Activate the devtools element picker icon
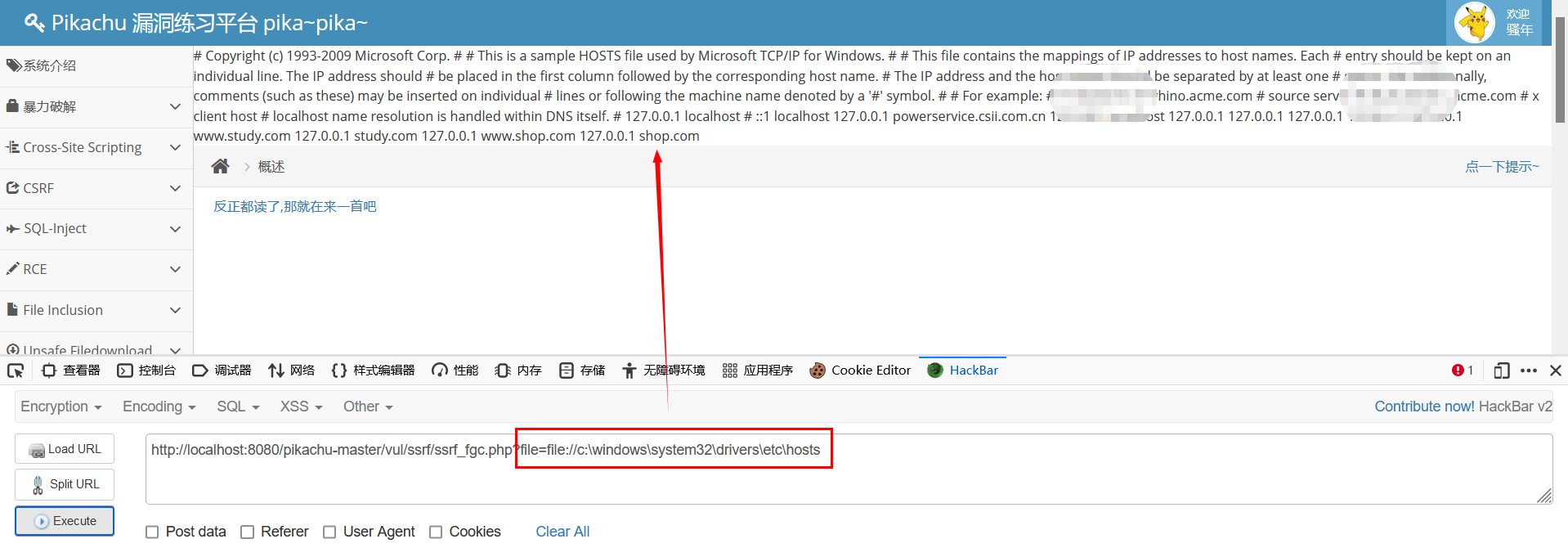The width and height of the screenshot is (1568, 548). [x=16, y=371]
